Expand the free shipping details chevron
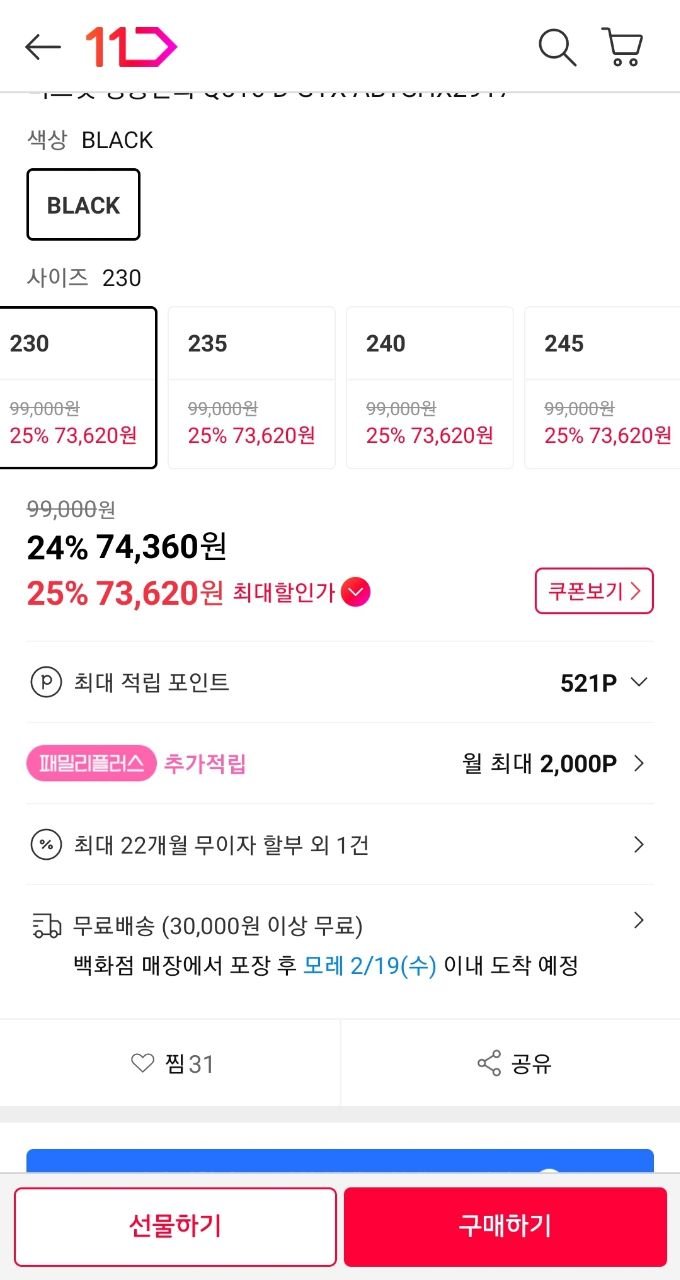This screenshot has width=680, height=1280. tap(639, 920)
